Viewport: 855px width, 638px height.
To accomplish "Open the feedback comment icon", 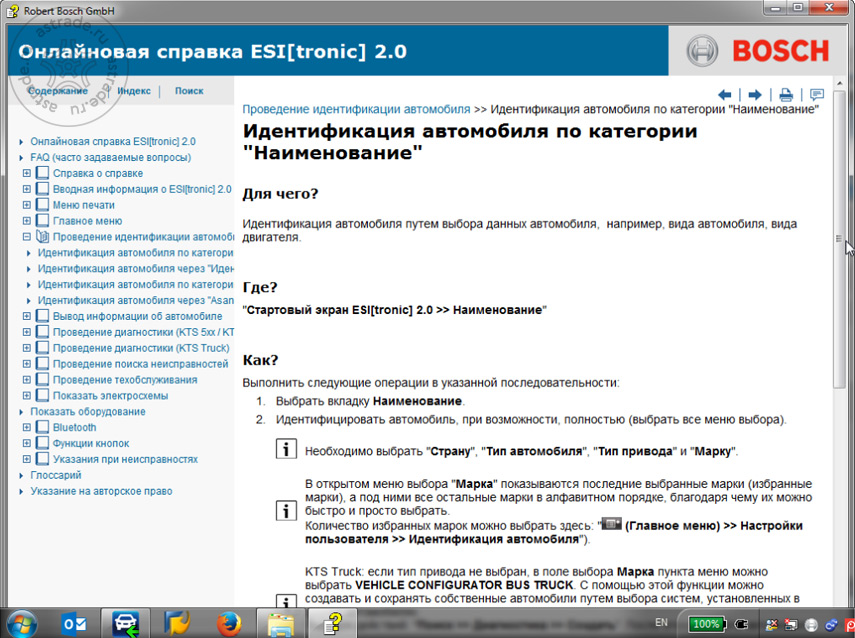I will point(816,95).
